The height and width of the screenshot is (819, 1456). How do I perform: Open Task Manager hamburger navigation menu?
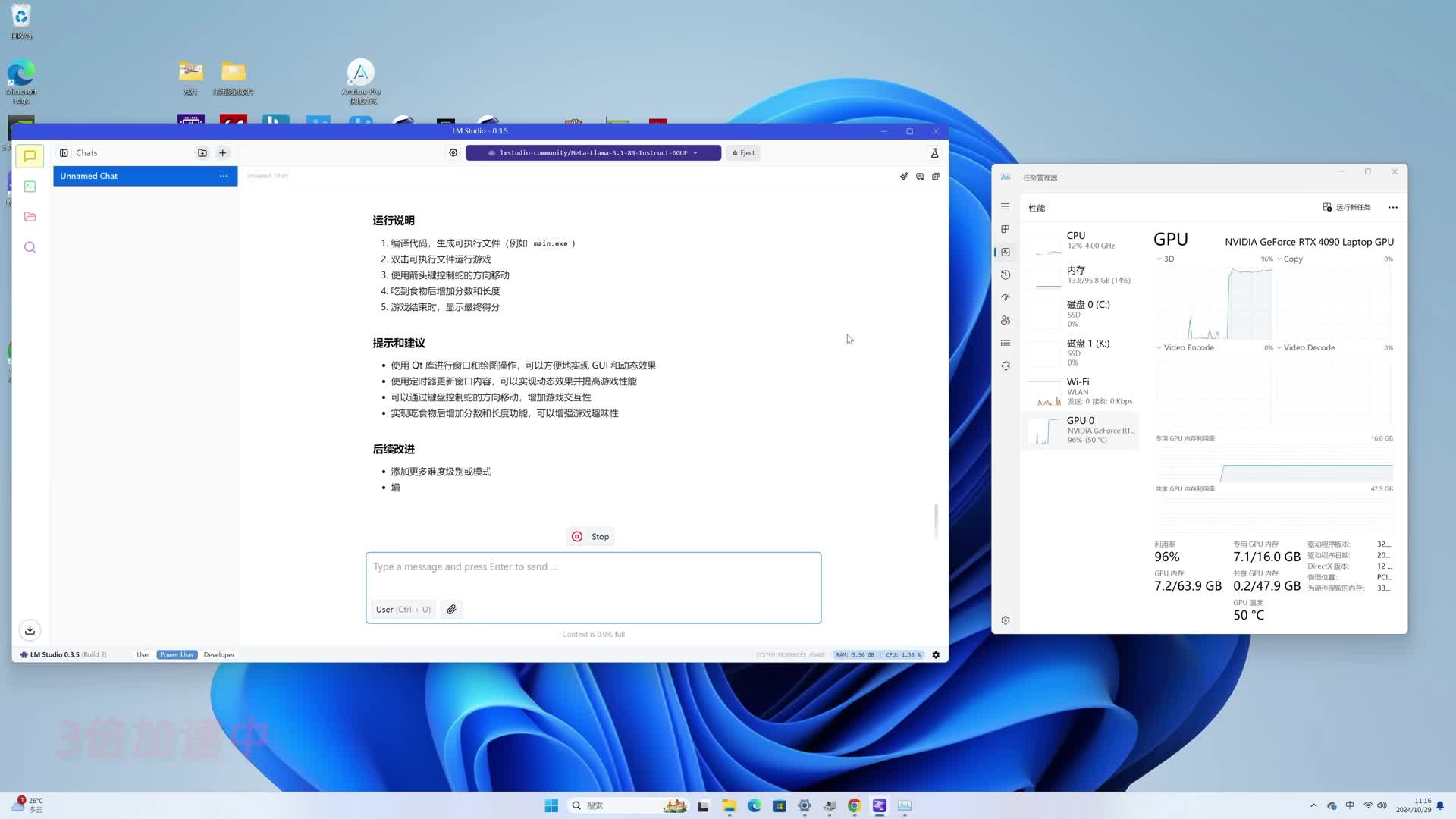pos(1006,206)
